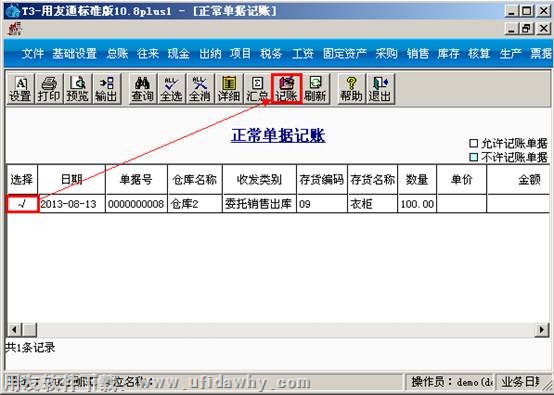Open the 现金 menu
This screenshot has height=395, width=554.
click(178, 54)
